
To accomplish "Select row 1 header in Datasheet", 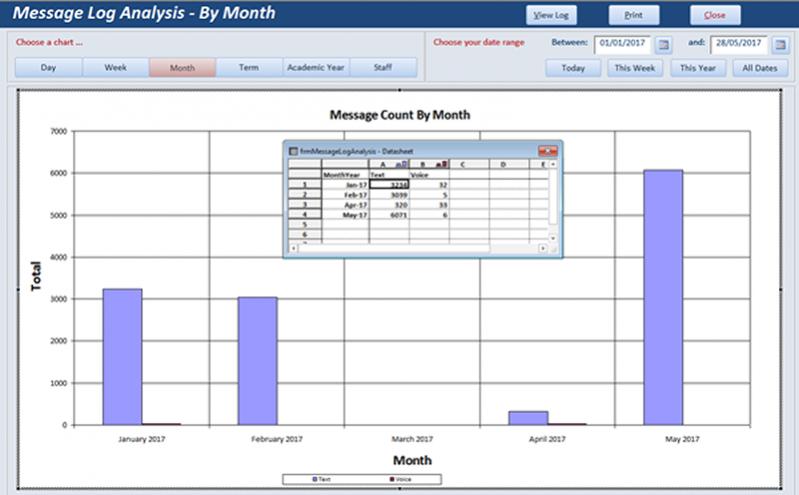I will click(305, 185).
